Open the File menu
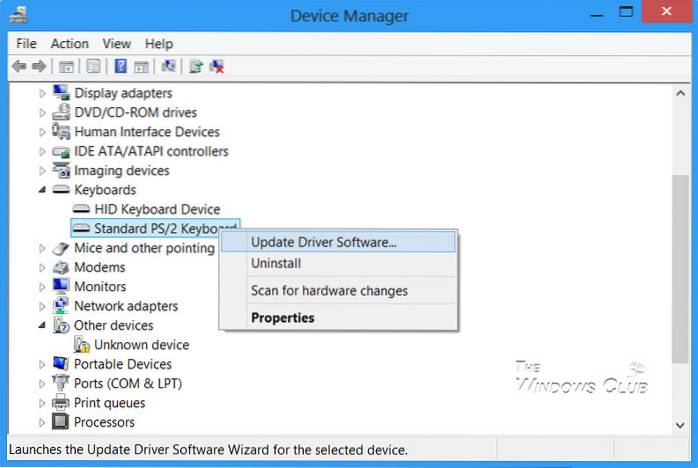The width and height of the screenshot is (698, 468). coord(26,44)
